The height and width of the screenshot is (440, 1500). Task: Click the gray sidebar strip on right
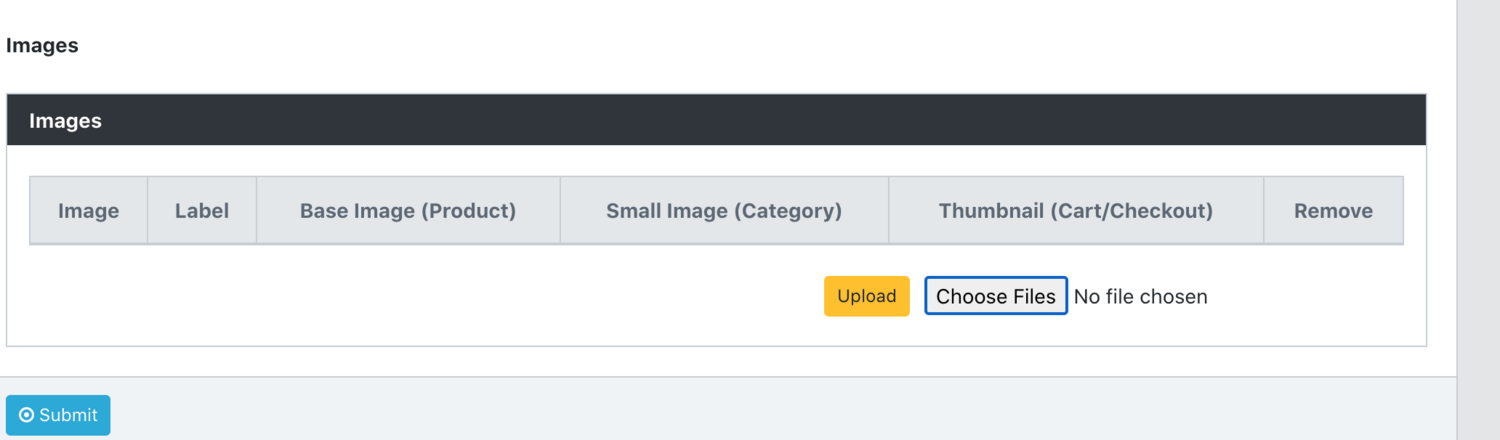click(x=1478, y=220)
